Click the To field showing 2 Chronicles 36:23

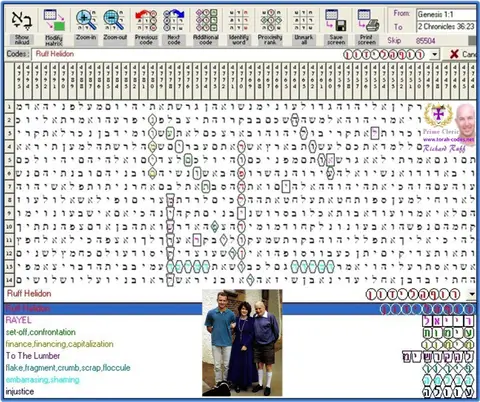(x=446, y=26)
